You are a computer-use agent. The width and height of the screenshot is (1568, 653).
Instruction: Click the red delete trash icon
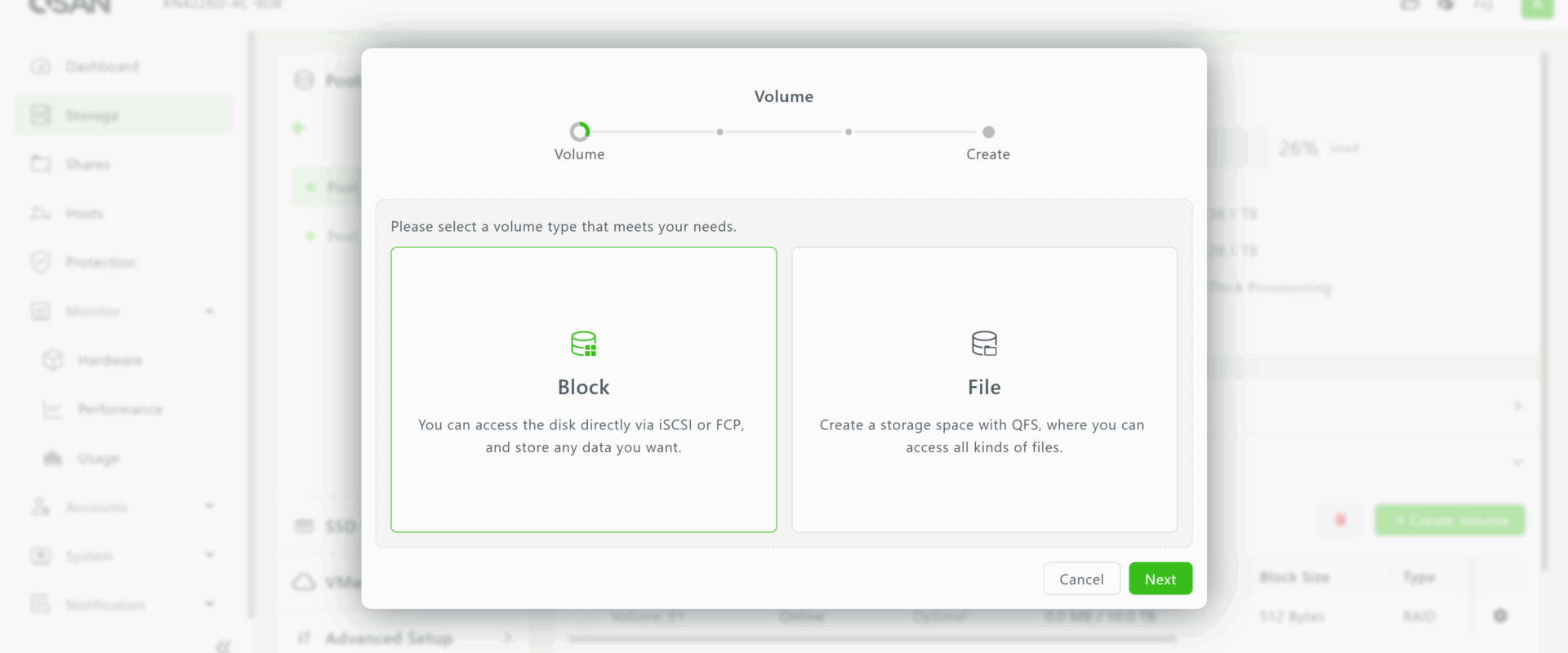pos(1340,520)
